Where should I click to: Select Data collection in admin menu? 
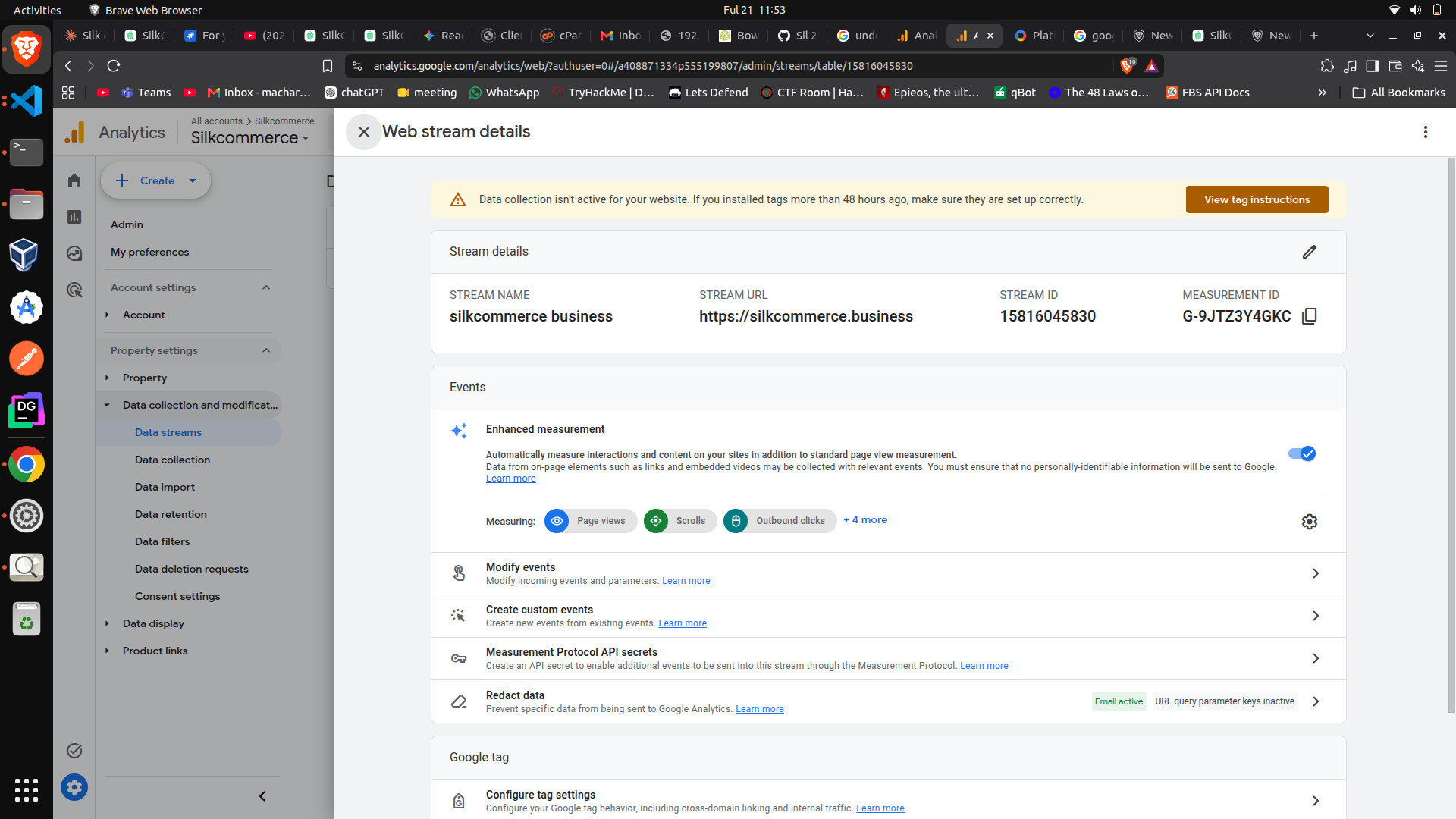[172, 460]
